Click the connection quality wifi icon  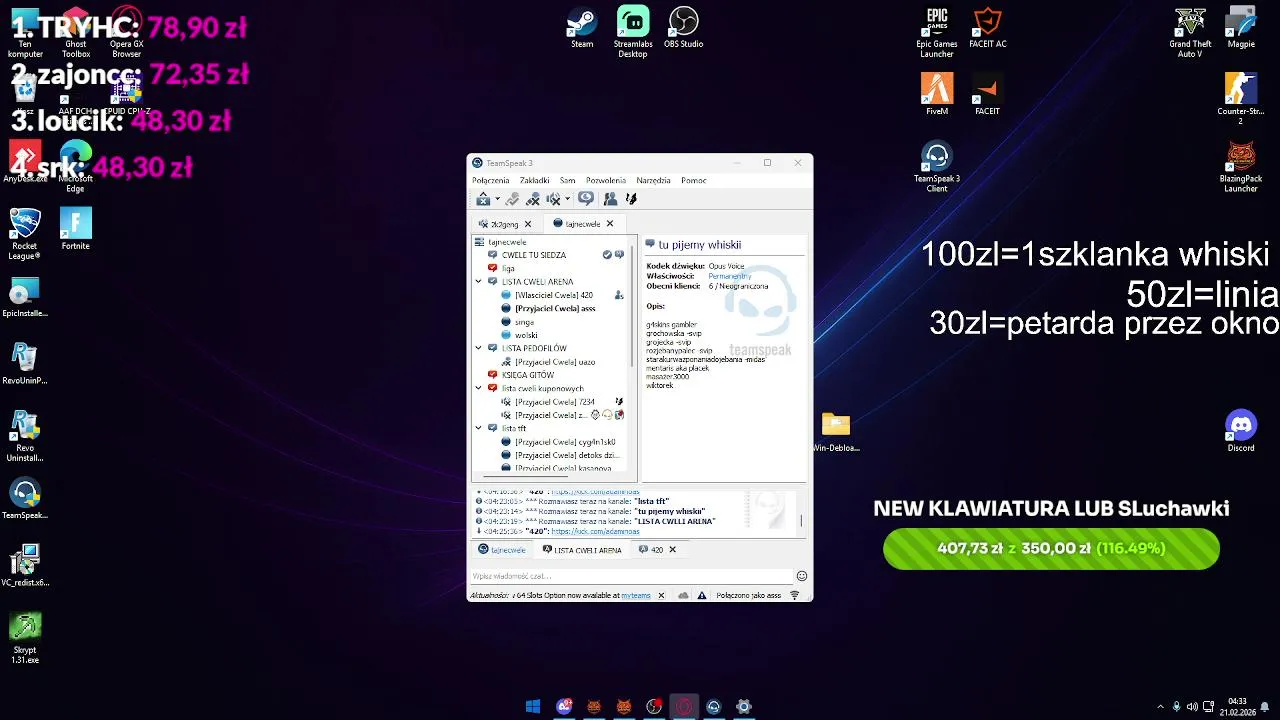pyautogui.click(x=795, y=595)
